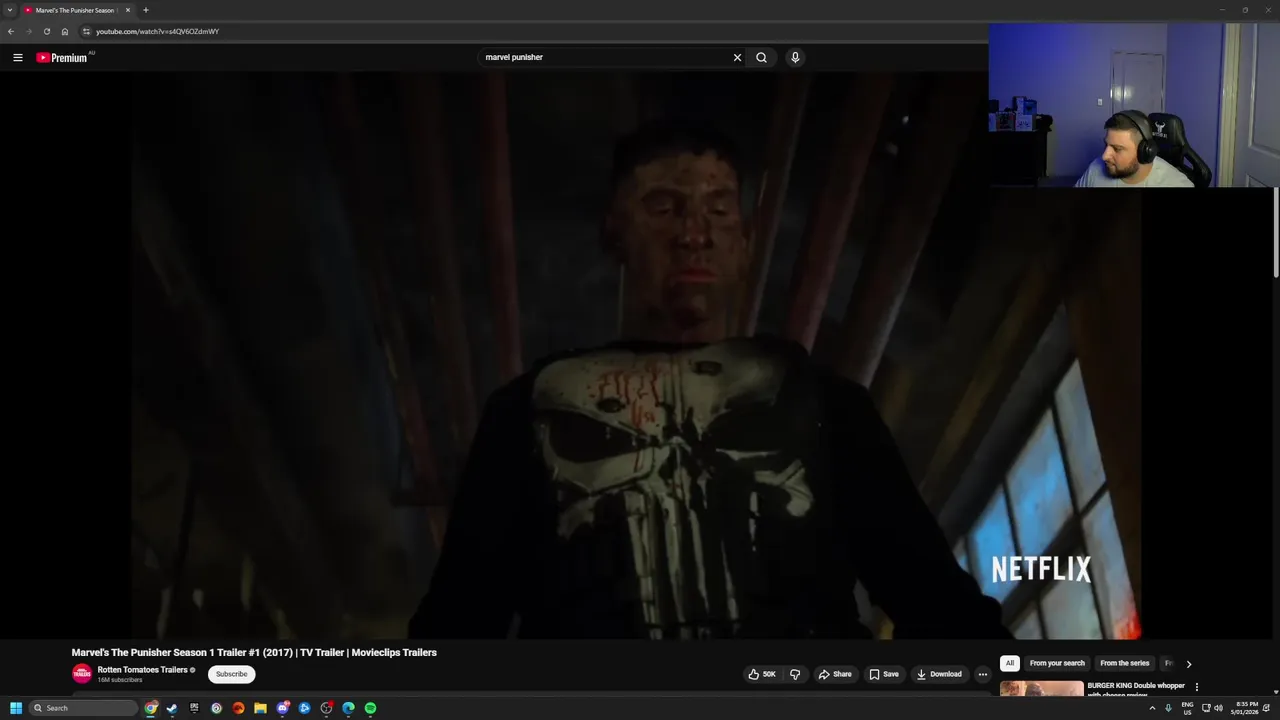Click the page vertical scrollbar
Viewport: 1280px width, 720px height.
pos(1275,232)
